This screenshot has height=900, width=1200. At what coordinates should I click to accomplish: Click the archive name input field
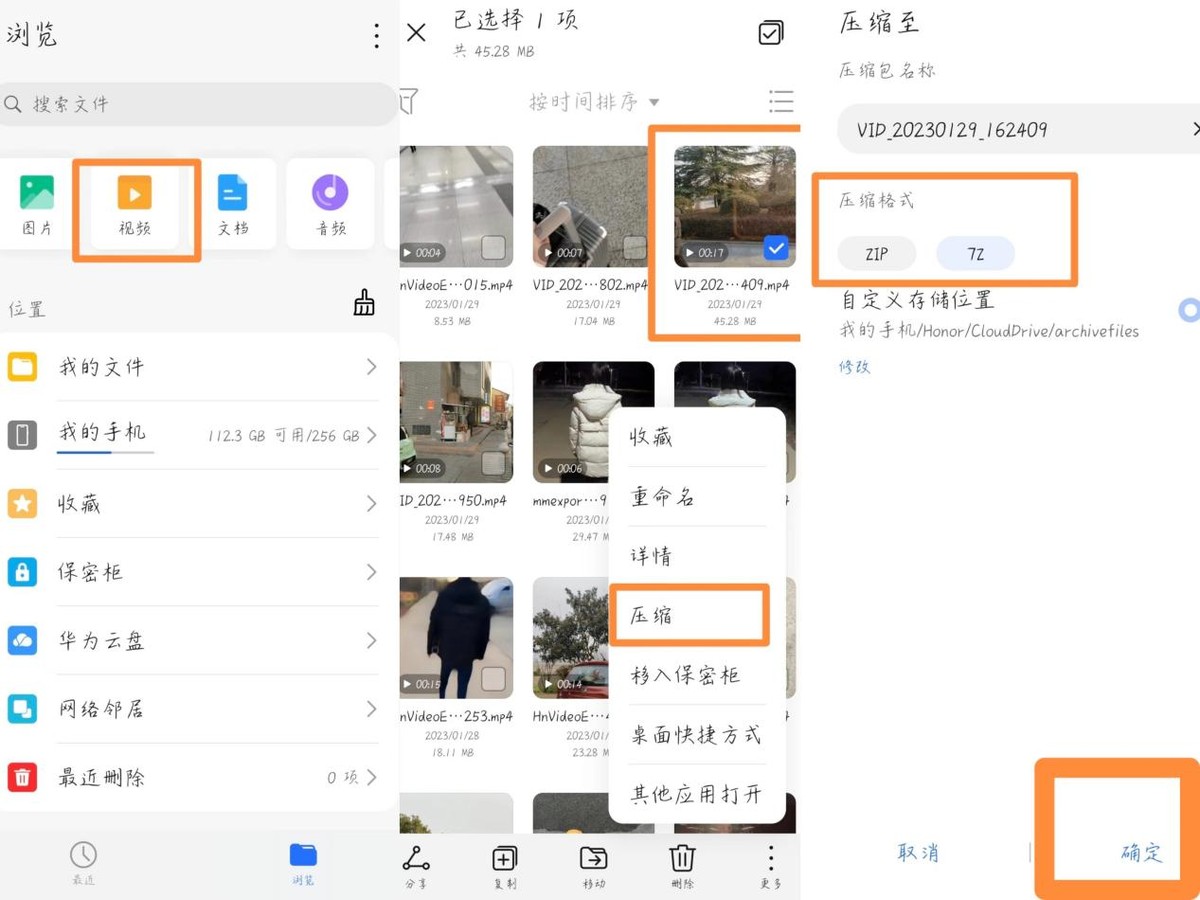[1000, 129]
